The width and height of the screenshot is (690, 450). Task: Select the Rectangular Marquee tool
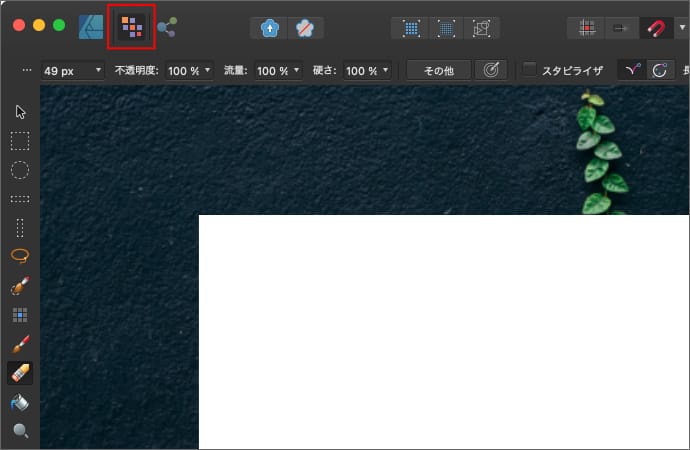pyautogui.click(x=20, y=141)
